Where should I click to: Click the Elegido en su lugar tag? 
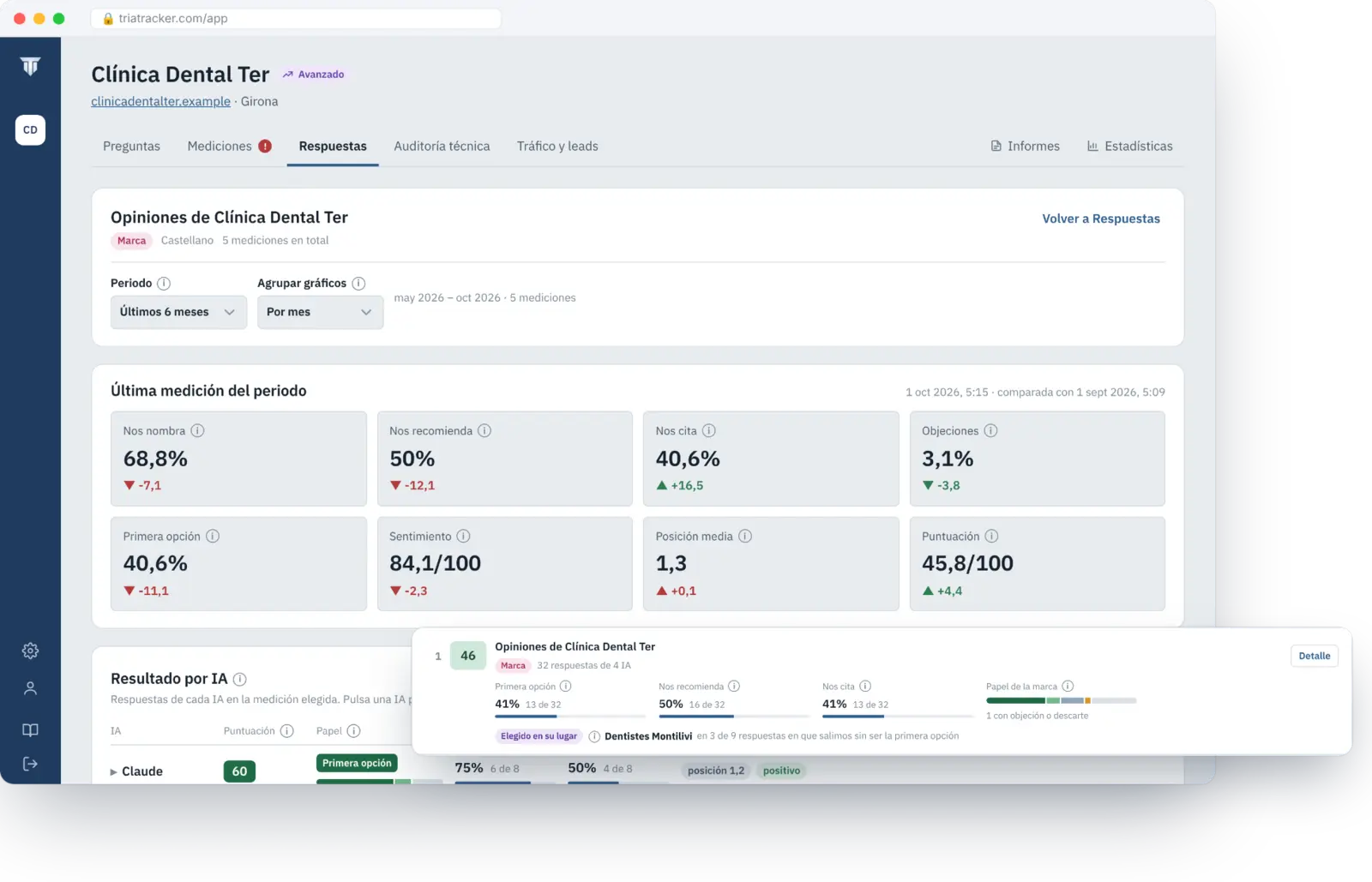coord(539,736)
